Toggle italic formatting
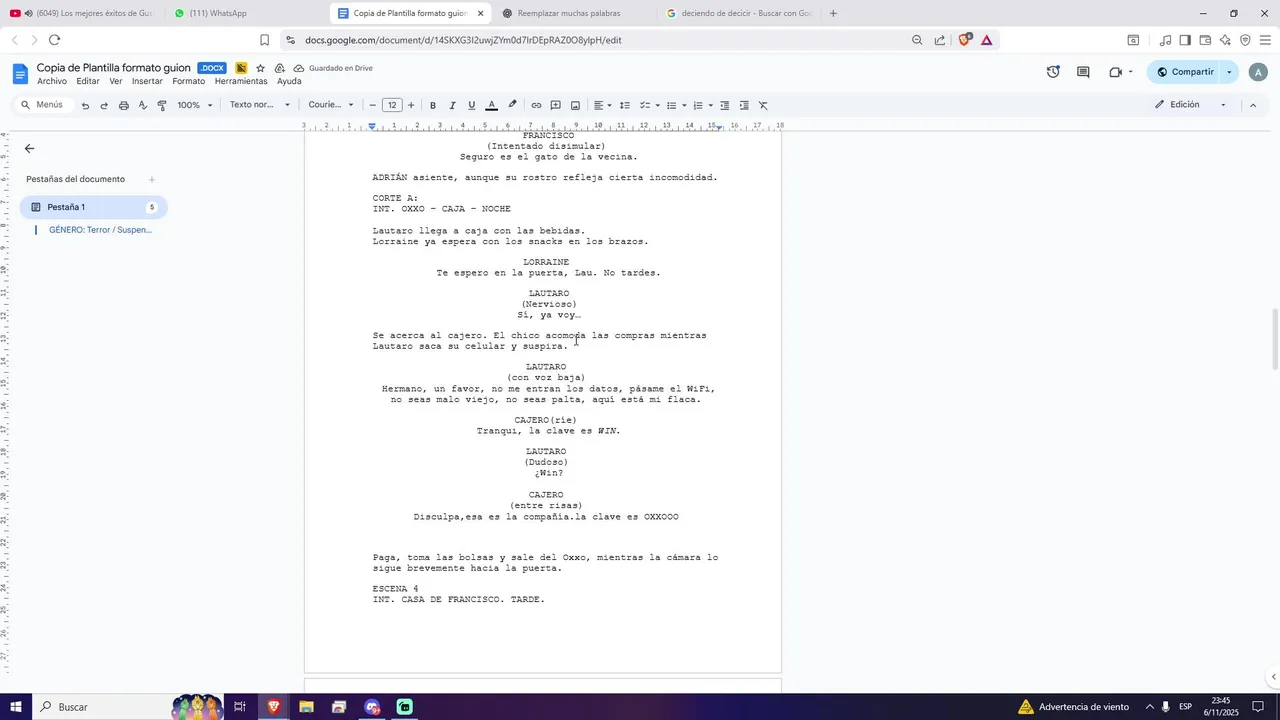 [x=452, y=105]
